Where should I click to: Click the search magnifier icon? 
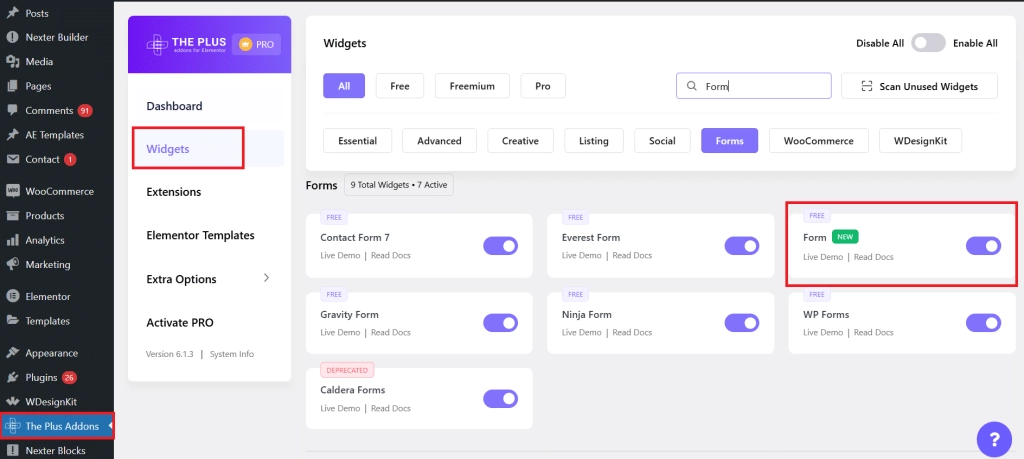[x=692, y=86]
